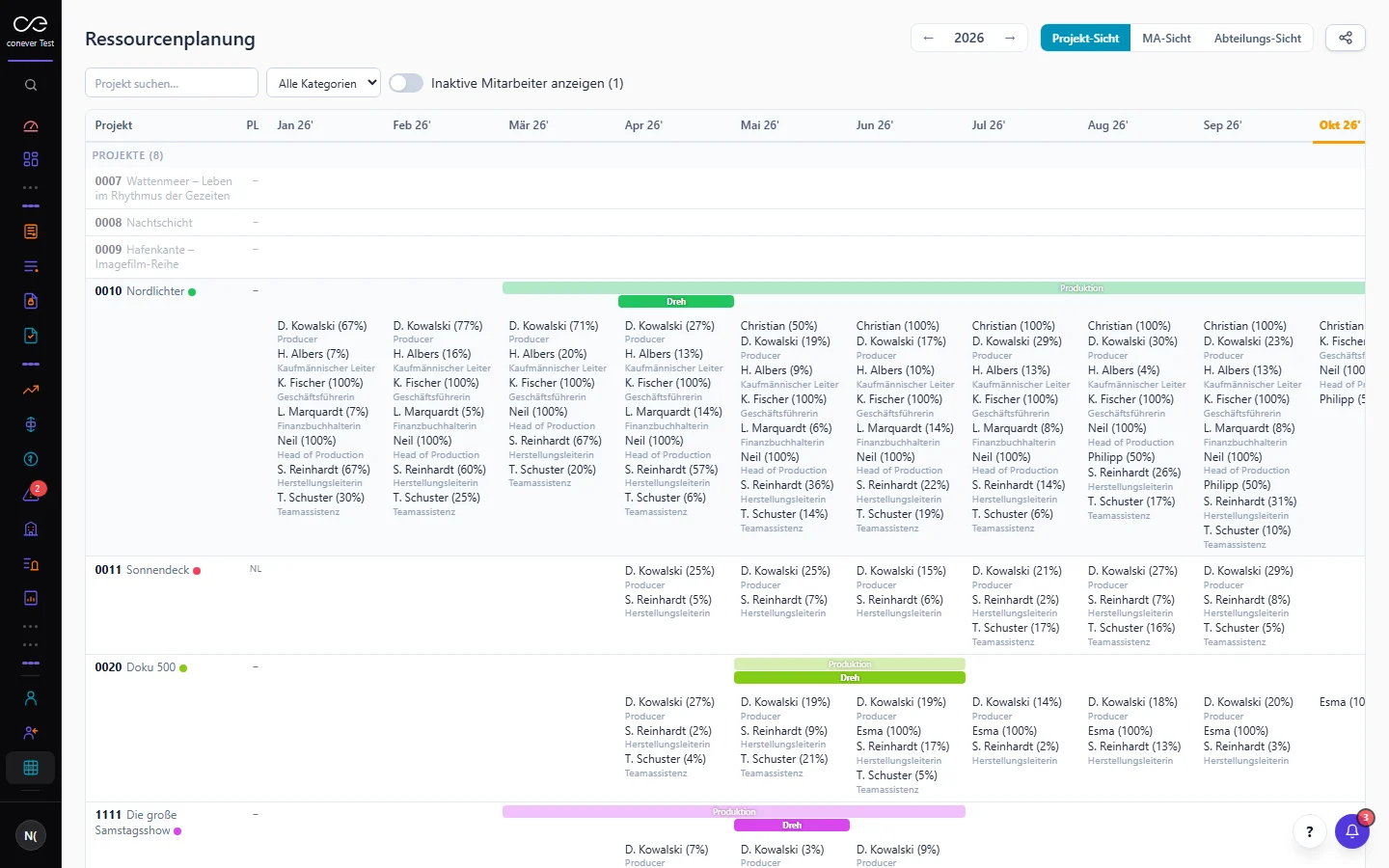
Task: Switch to Projekt-Sicht tab
Action: (x=1085, y=38)
